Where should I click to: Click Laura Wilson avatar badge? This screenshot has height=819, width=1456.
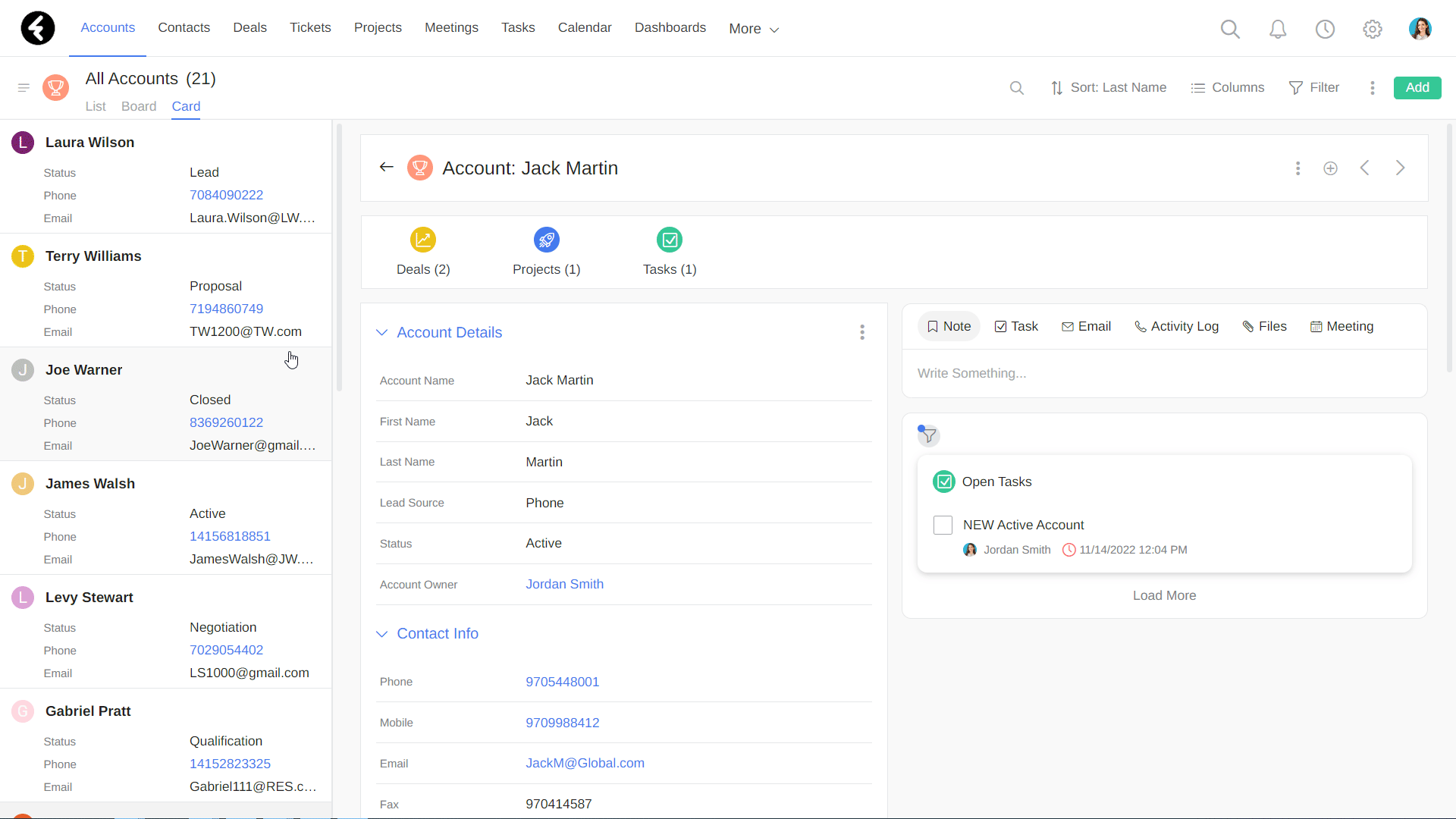click(23, 143)
